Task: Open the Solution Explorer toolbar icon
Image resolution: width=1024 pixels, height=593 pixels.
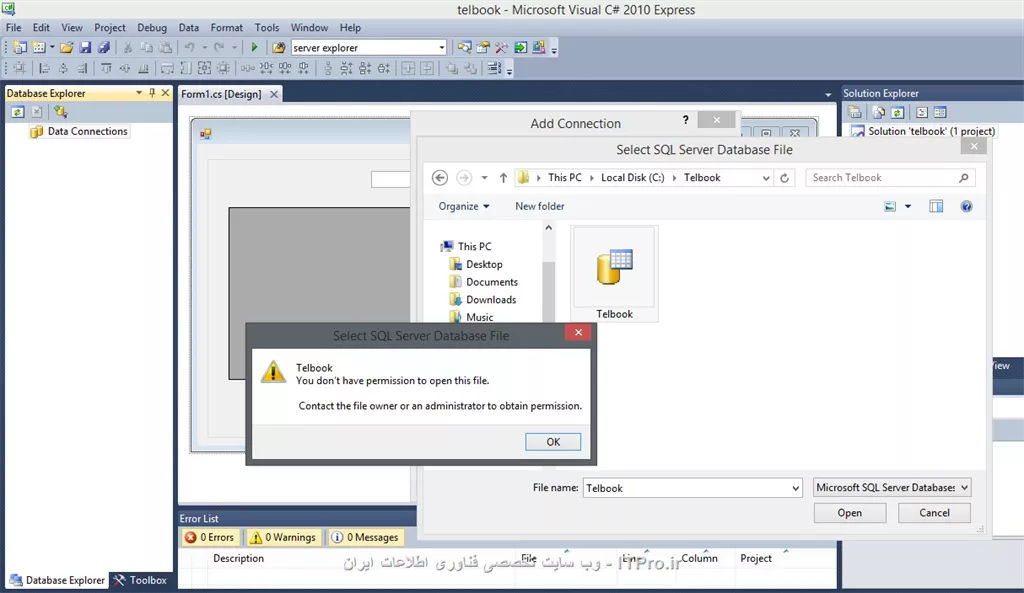Action: 464,48
